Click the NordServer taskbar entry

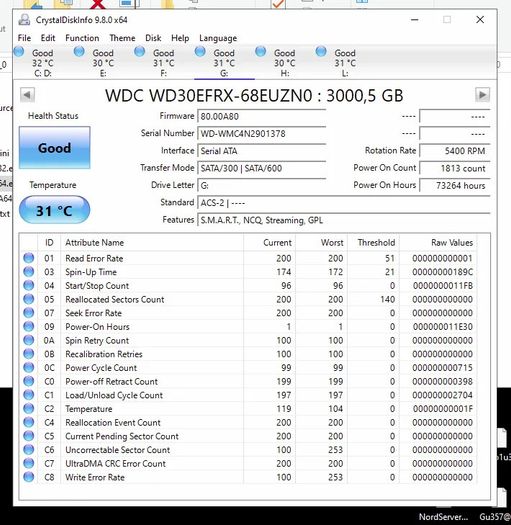point(443,517)
